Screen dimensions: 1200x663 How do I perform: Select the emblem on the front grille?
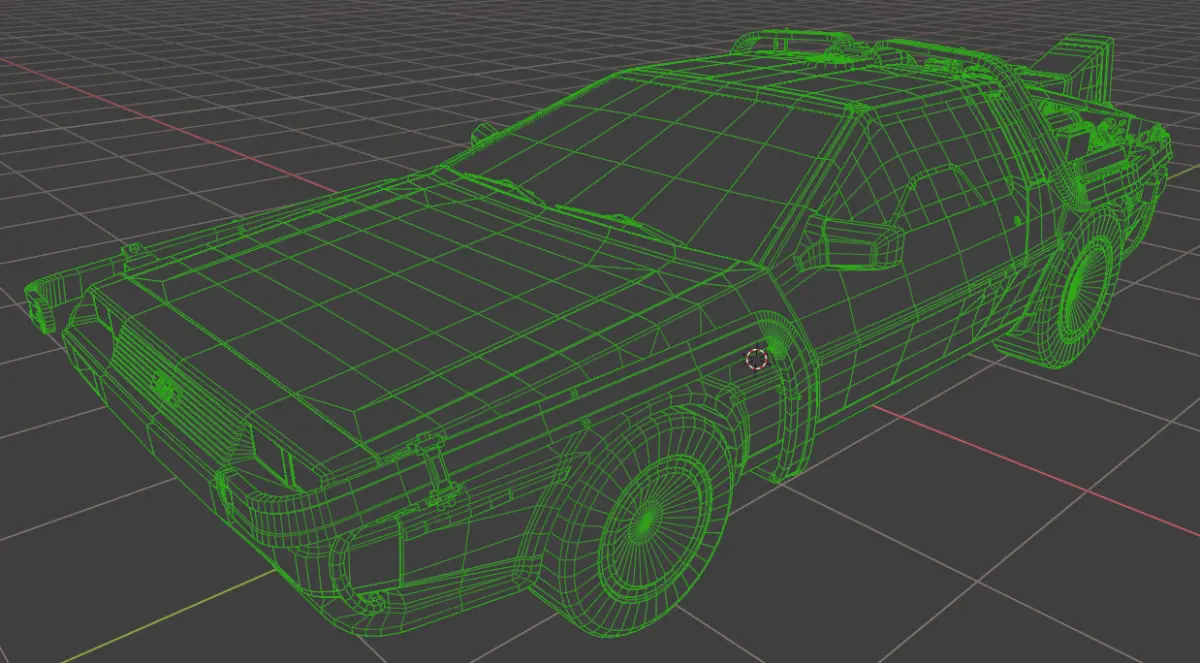click(164, 388)
